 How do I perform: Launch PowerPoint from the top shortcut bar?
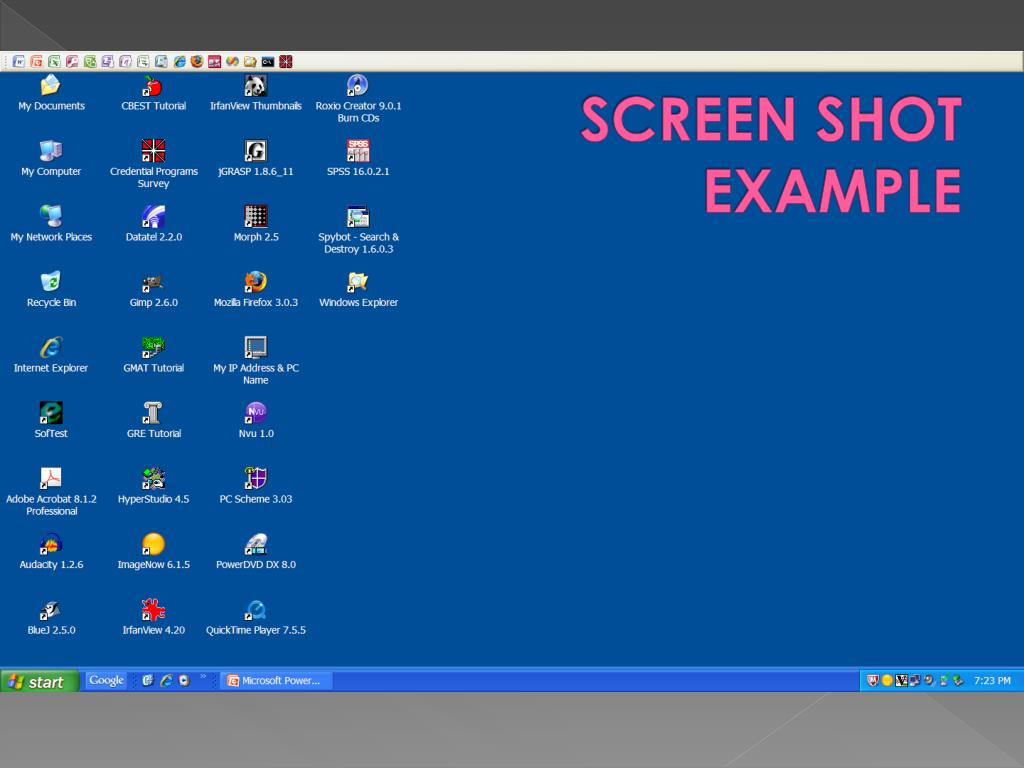pyautogui.click(x=37, y=61)
